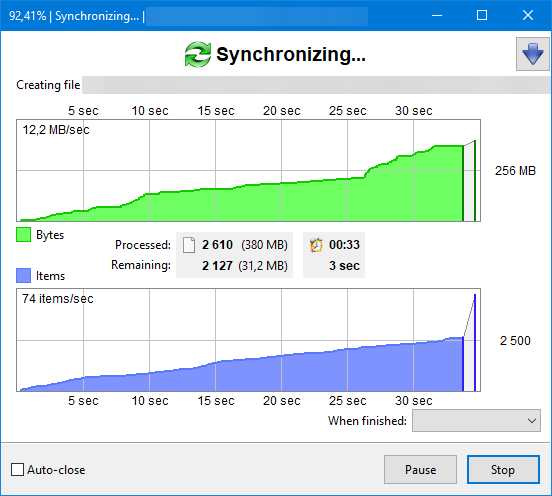Image resolution: width=552 pixels, height=496 pixels.
Task: Click the Creating file path field
Action: [317, 85]
